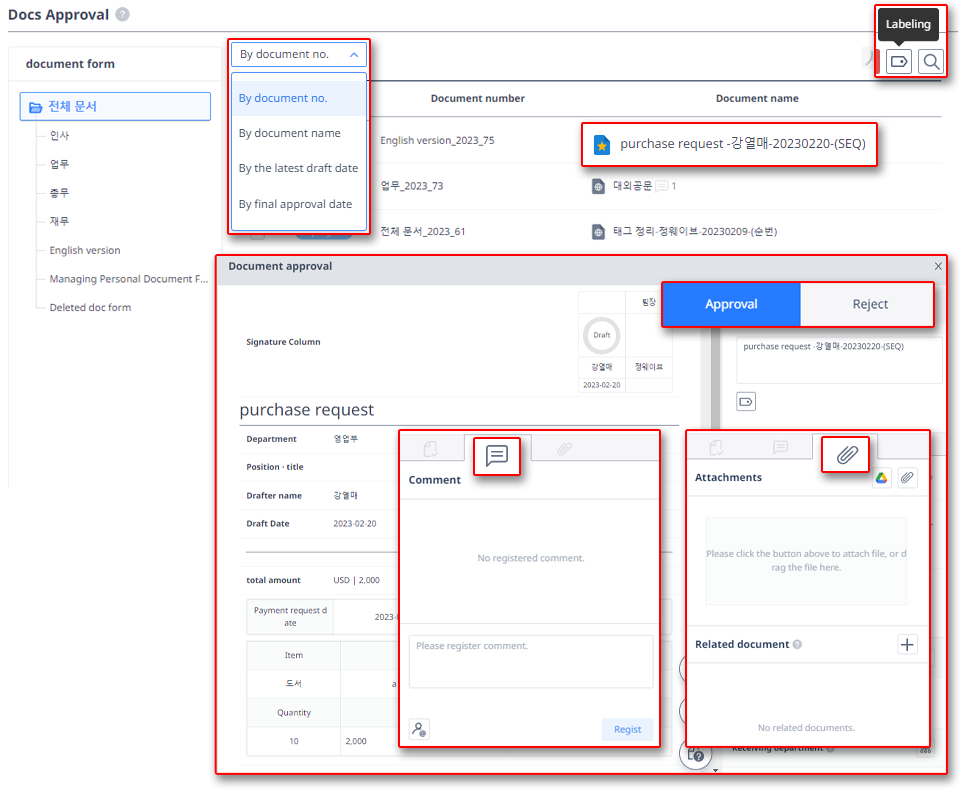
Task: Click the Reject button
Action: pyautogui.click(x=869, y=304)
